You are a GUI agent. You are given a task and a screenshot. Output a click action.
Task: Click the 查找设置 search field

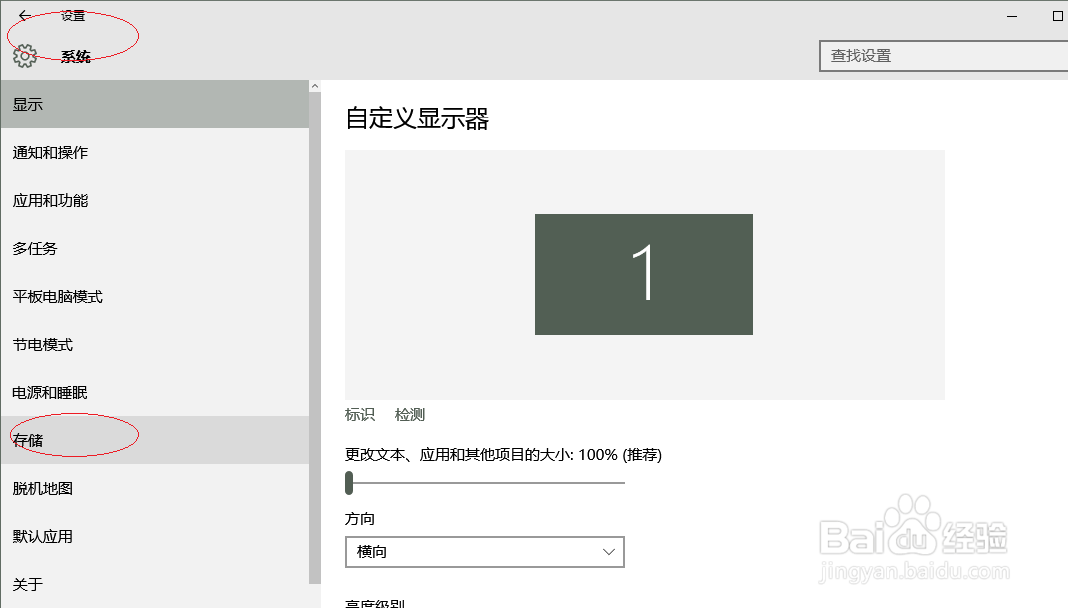point(943,56)
